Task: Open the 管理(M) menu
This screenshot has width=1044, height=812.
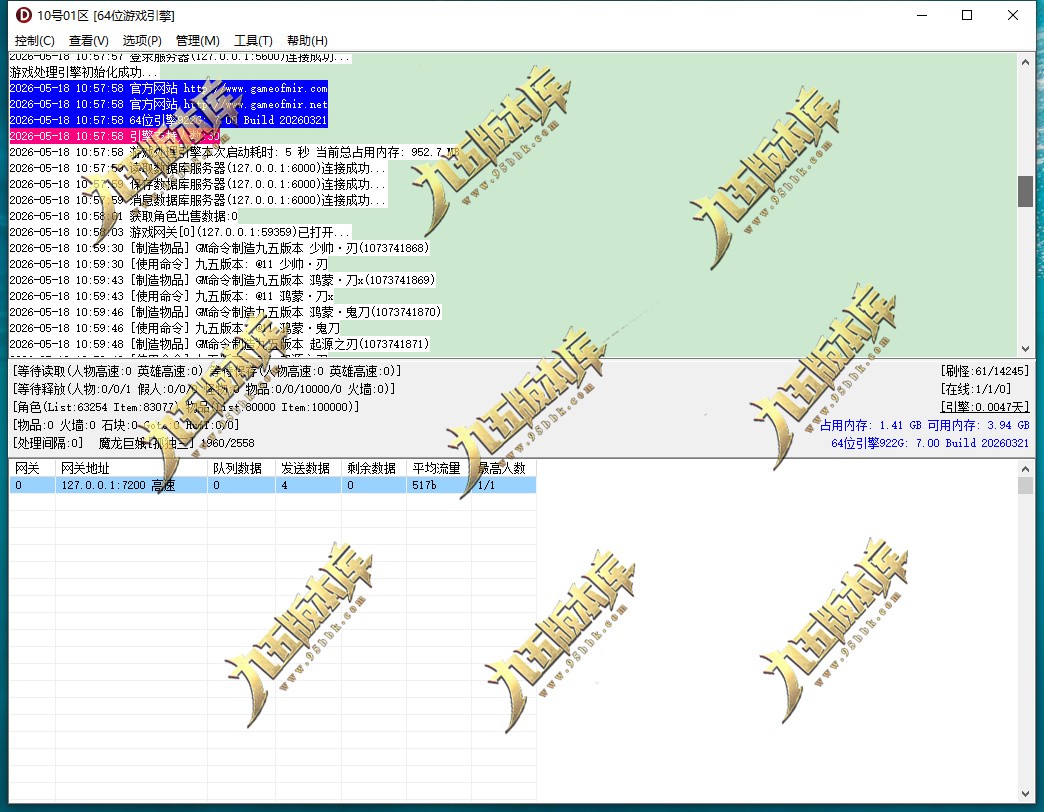Action: (198, 41)
